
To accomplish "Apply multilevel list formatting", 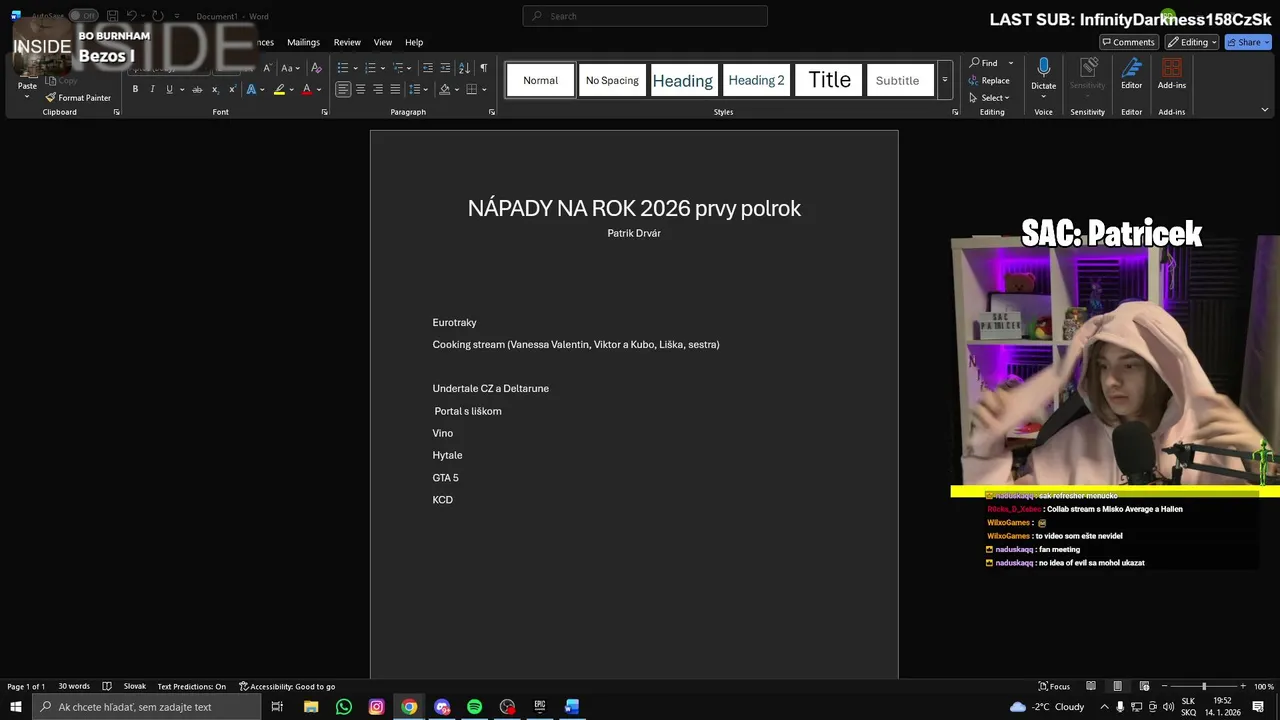I will click(x=398, y=68).
